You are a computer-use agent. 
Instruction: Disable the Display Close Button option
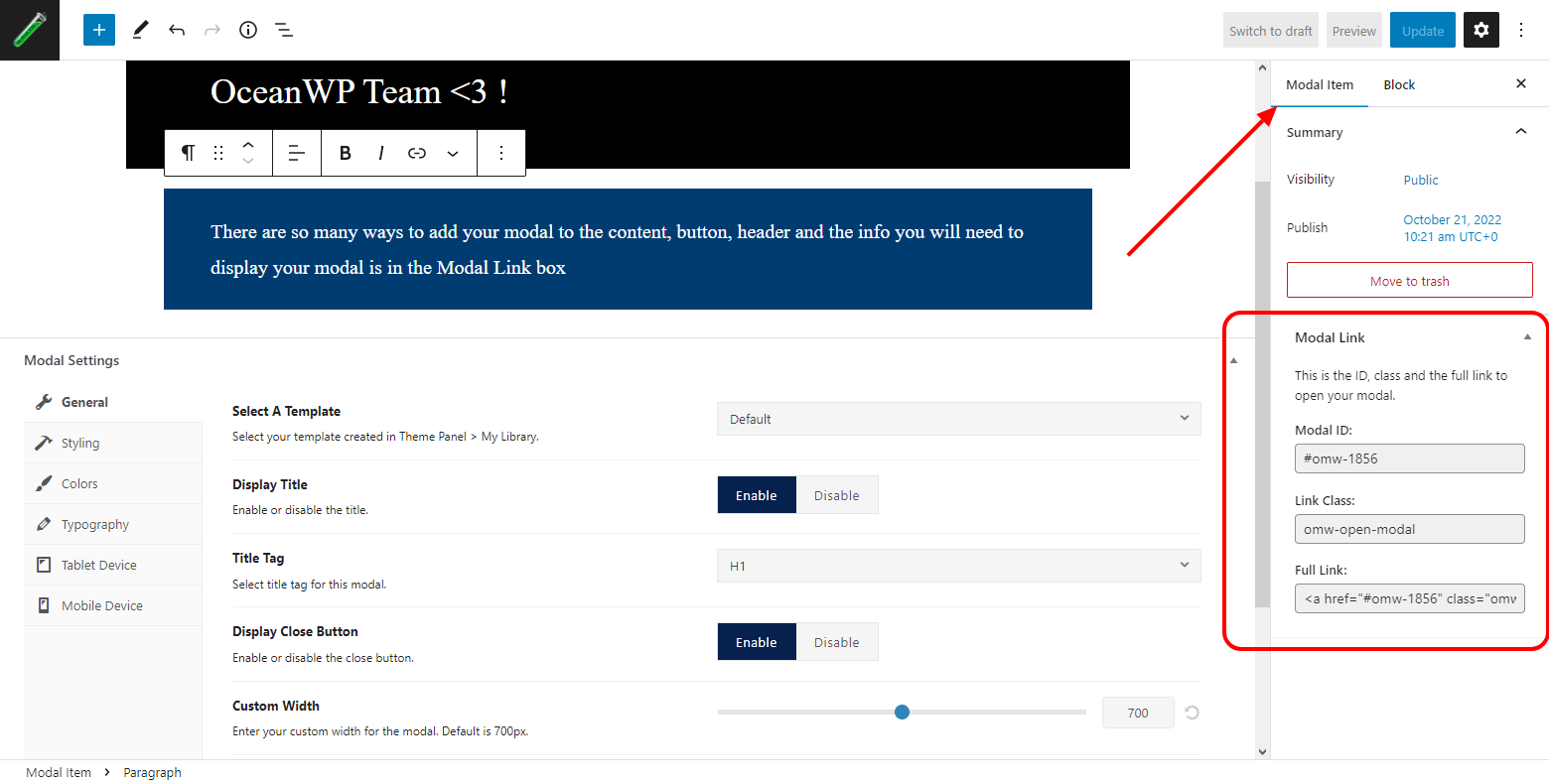(837, 642)
